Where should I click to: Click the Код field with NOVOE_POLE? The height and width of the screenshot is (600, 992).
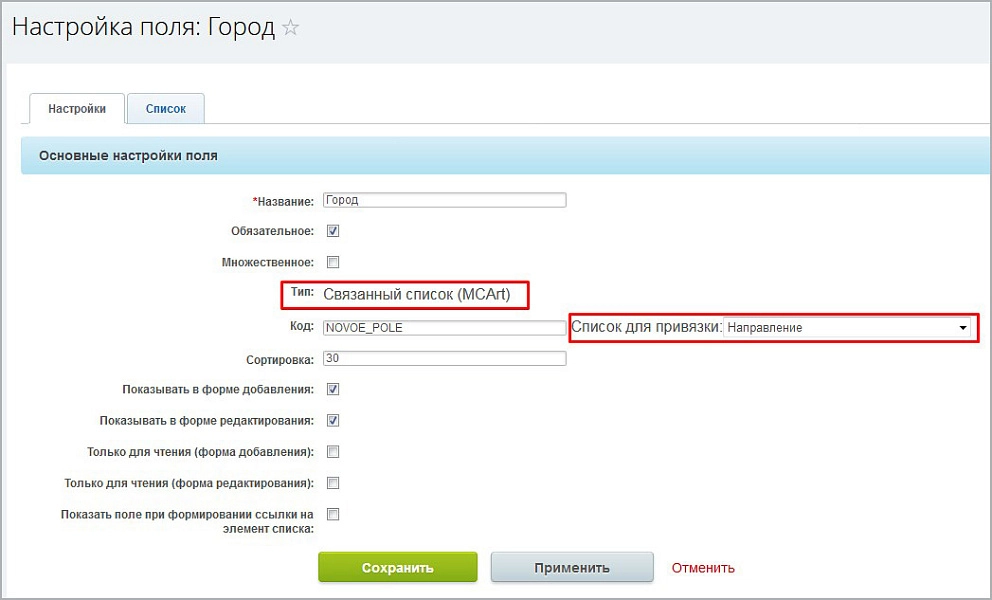pos(445,327)
